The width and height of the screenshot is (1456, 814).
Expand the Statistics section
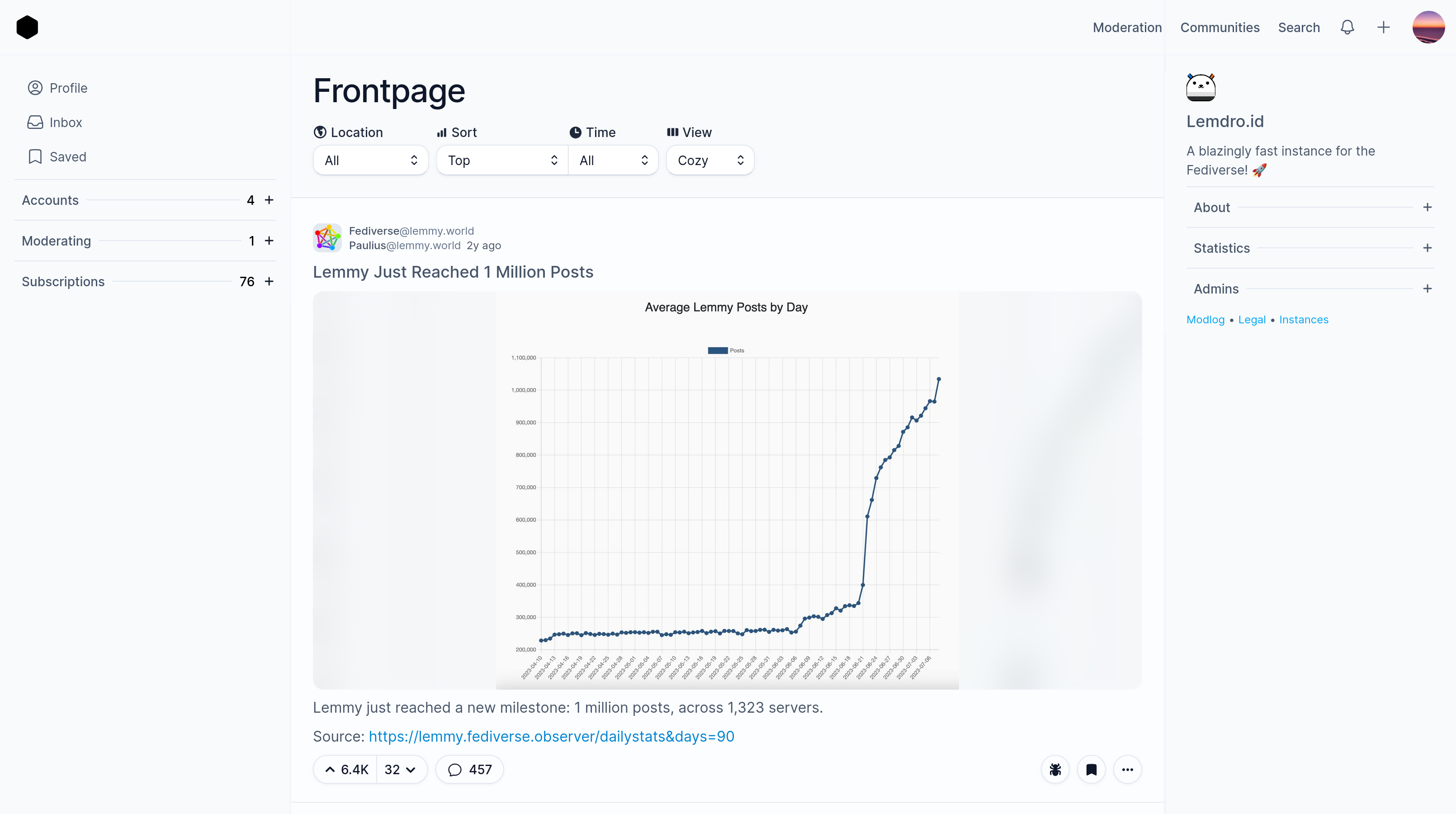click(1310, 248)
